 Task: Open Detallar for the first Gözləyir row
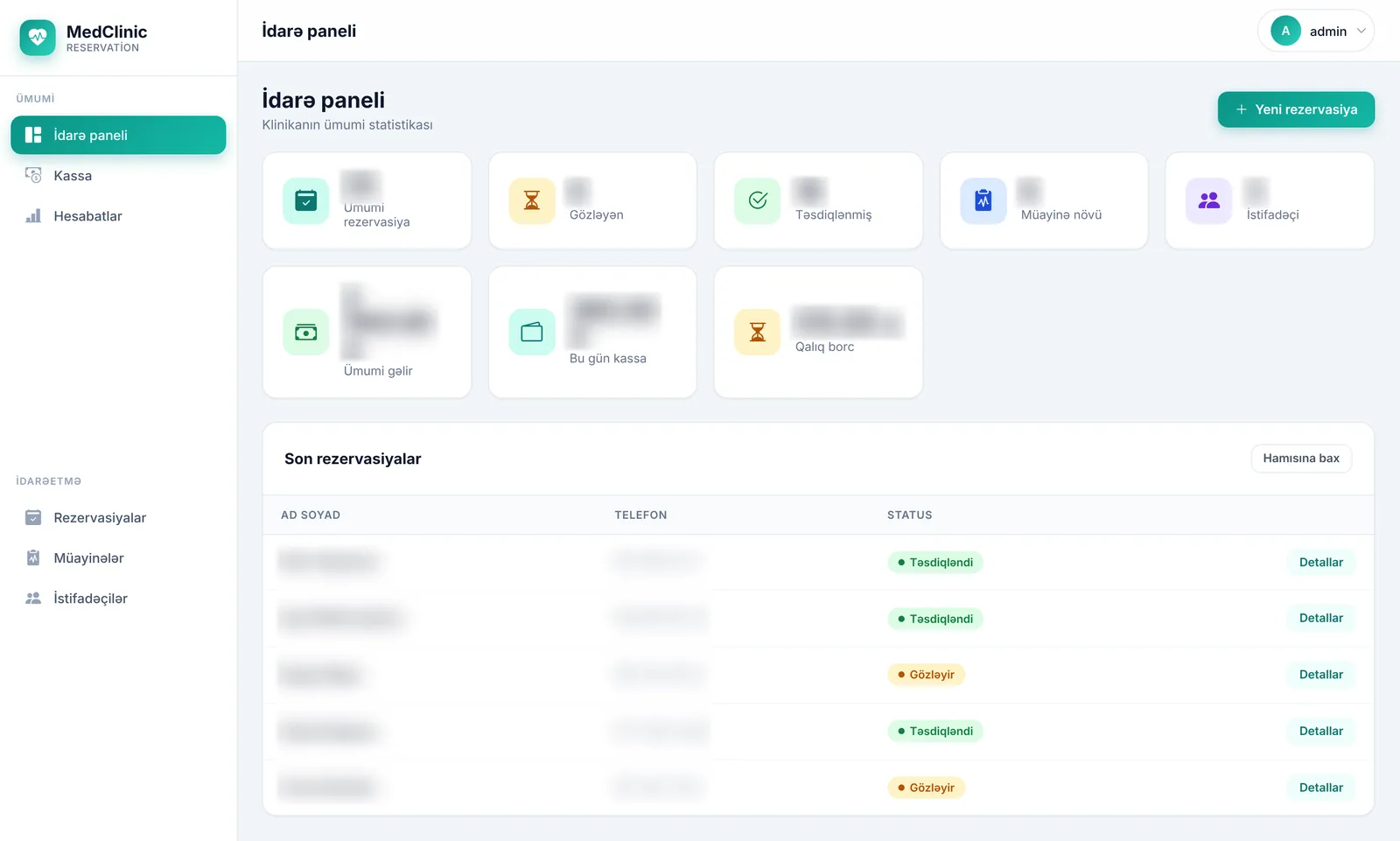pos(1320,674)
